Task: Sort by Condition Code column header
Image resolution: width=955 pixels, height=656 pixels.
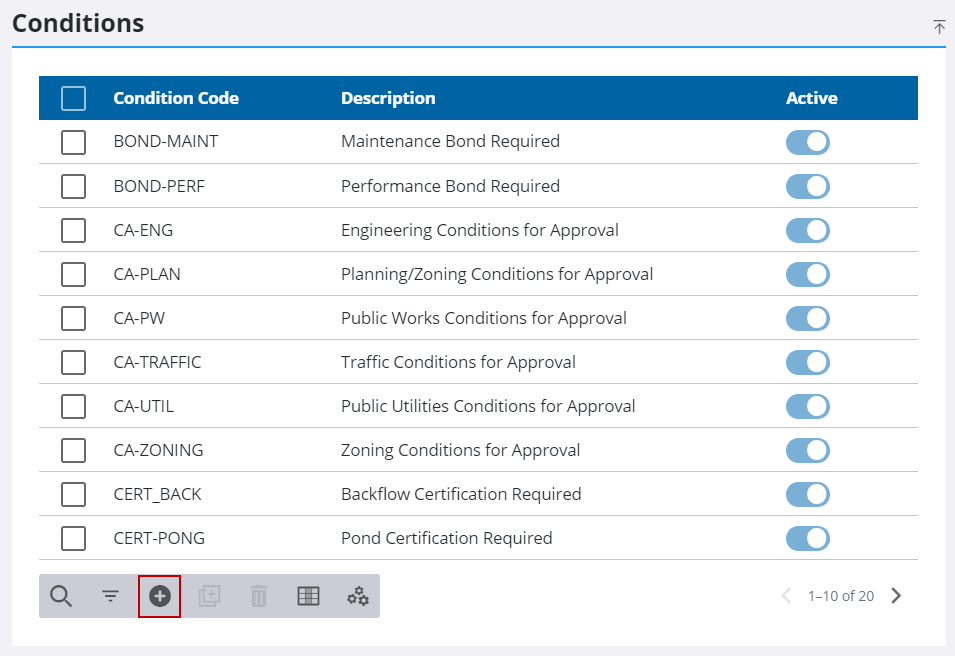Action: coord(176,98)
